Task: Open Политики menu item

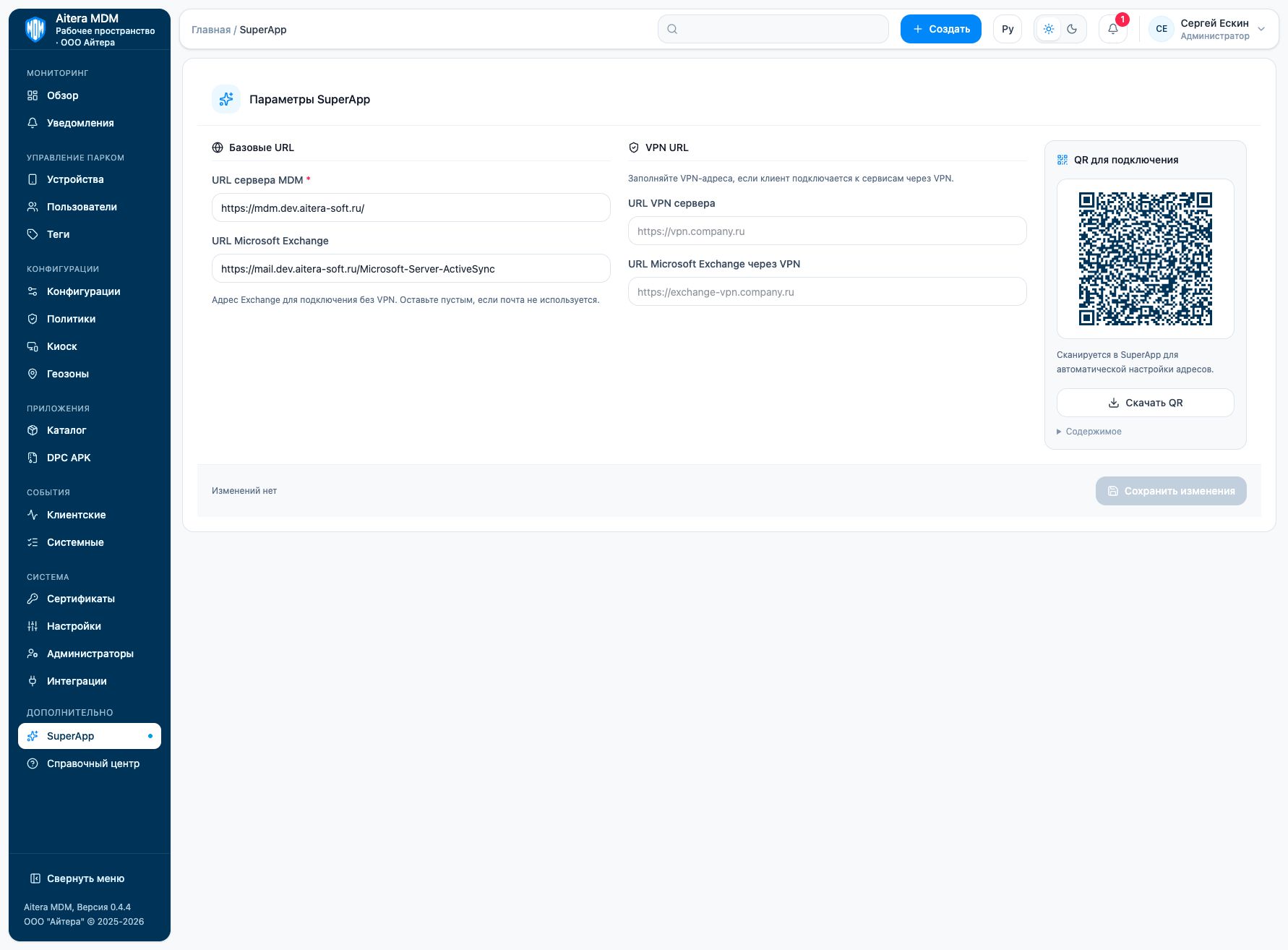Action: click(x=90, y=319)
